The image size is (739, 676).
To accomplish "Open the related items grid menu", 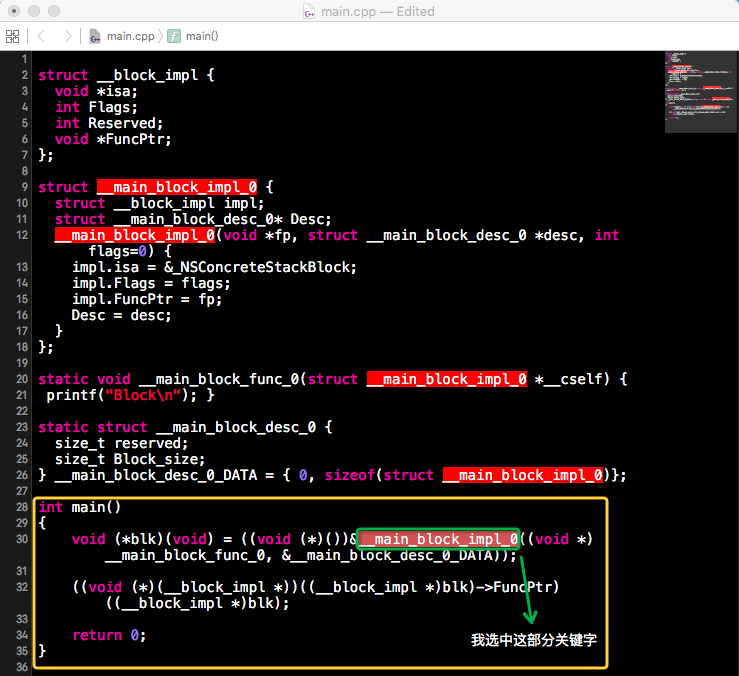I will 12,36.
